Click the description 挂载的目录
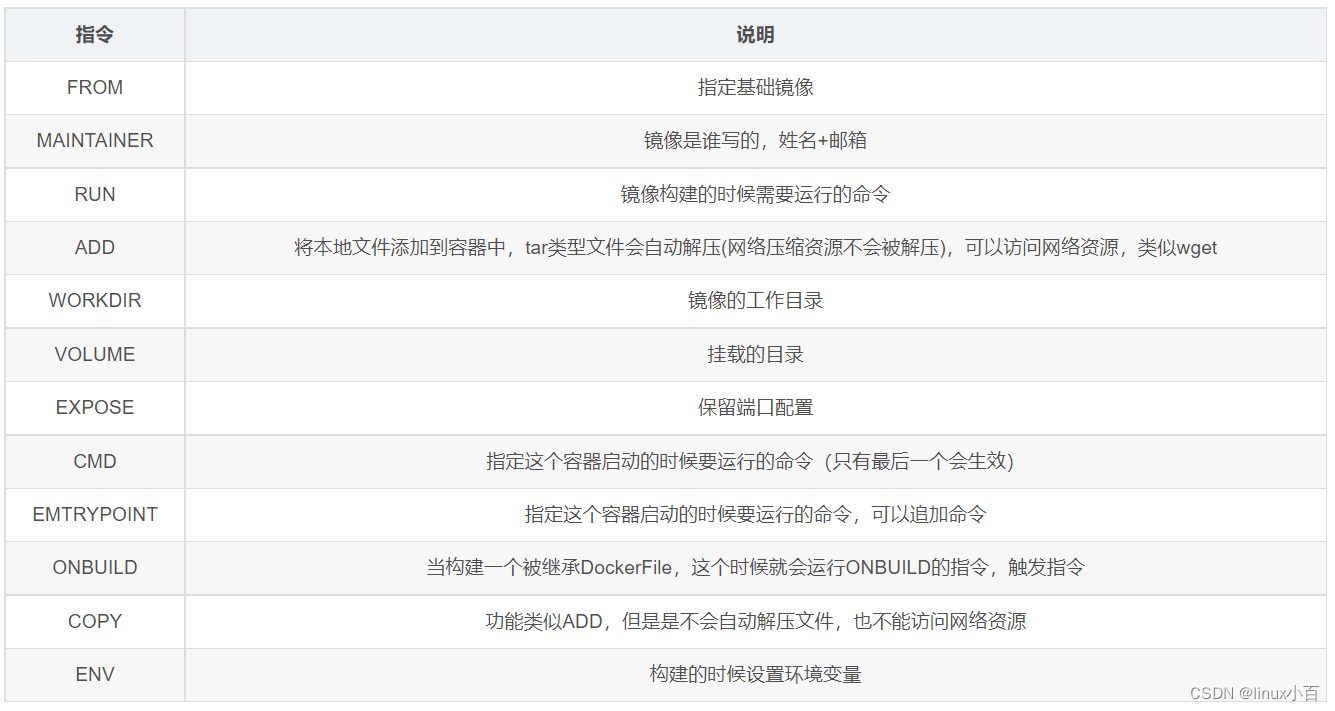The image size is (1335, 711). [755, 355]
